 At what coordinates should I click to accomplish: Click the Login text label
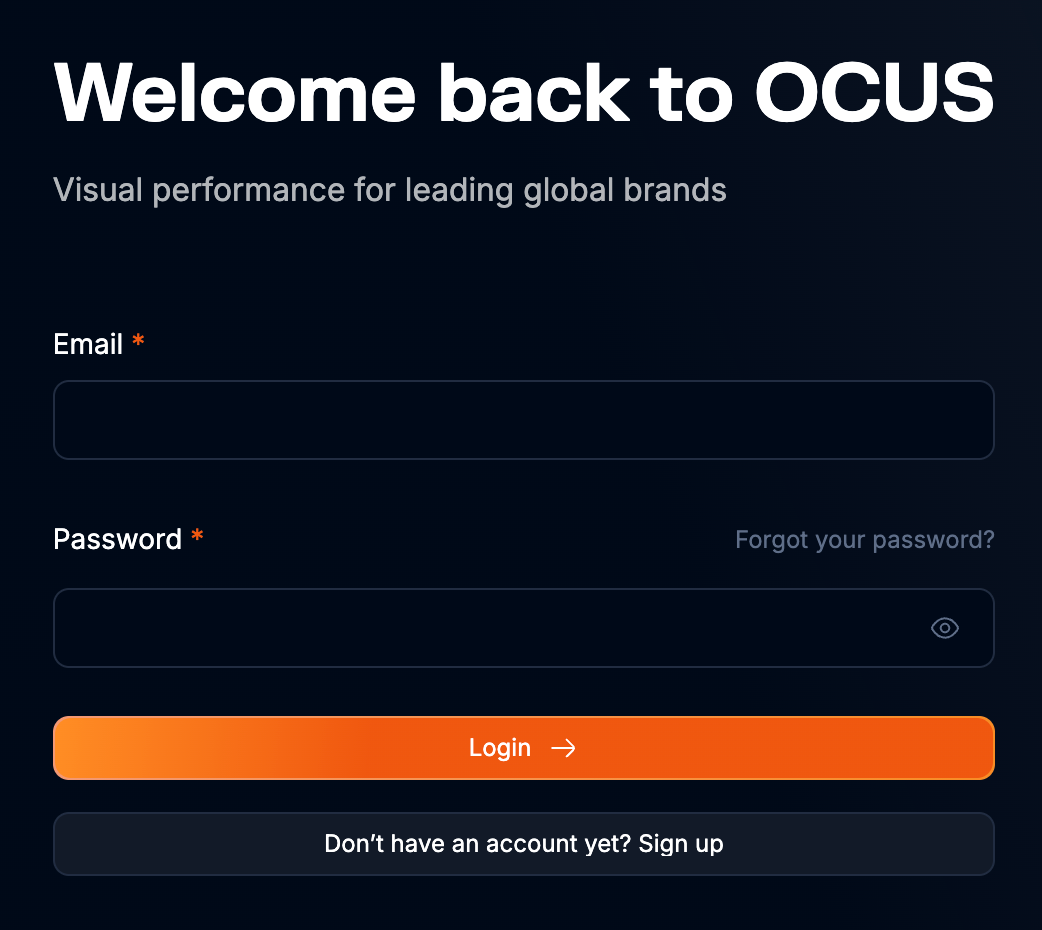[499, 748]
